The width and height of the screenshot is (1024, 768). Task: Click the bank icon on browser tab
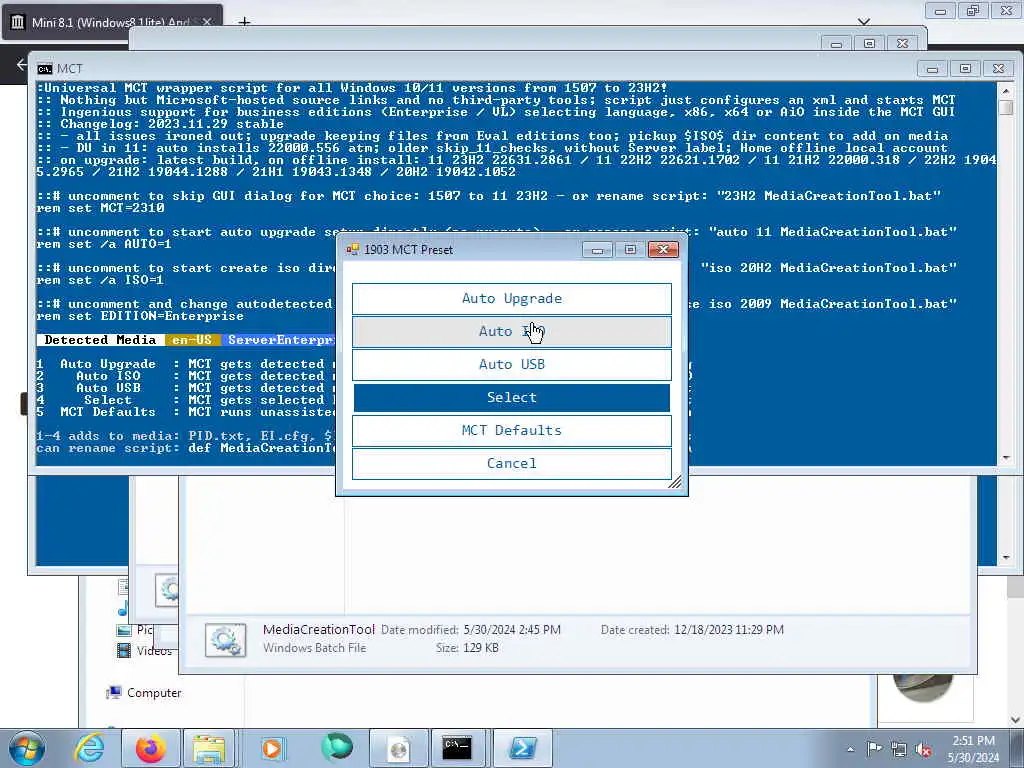(x=18, y=22)
